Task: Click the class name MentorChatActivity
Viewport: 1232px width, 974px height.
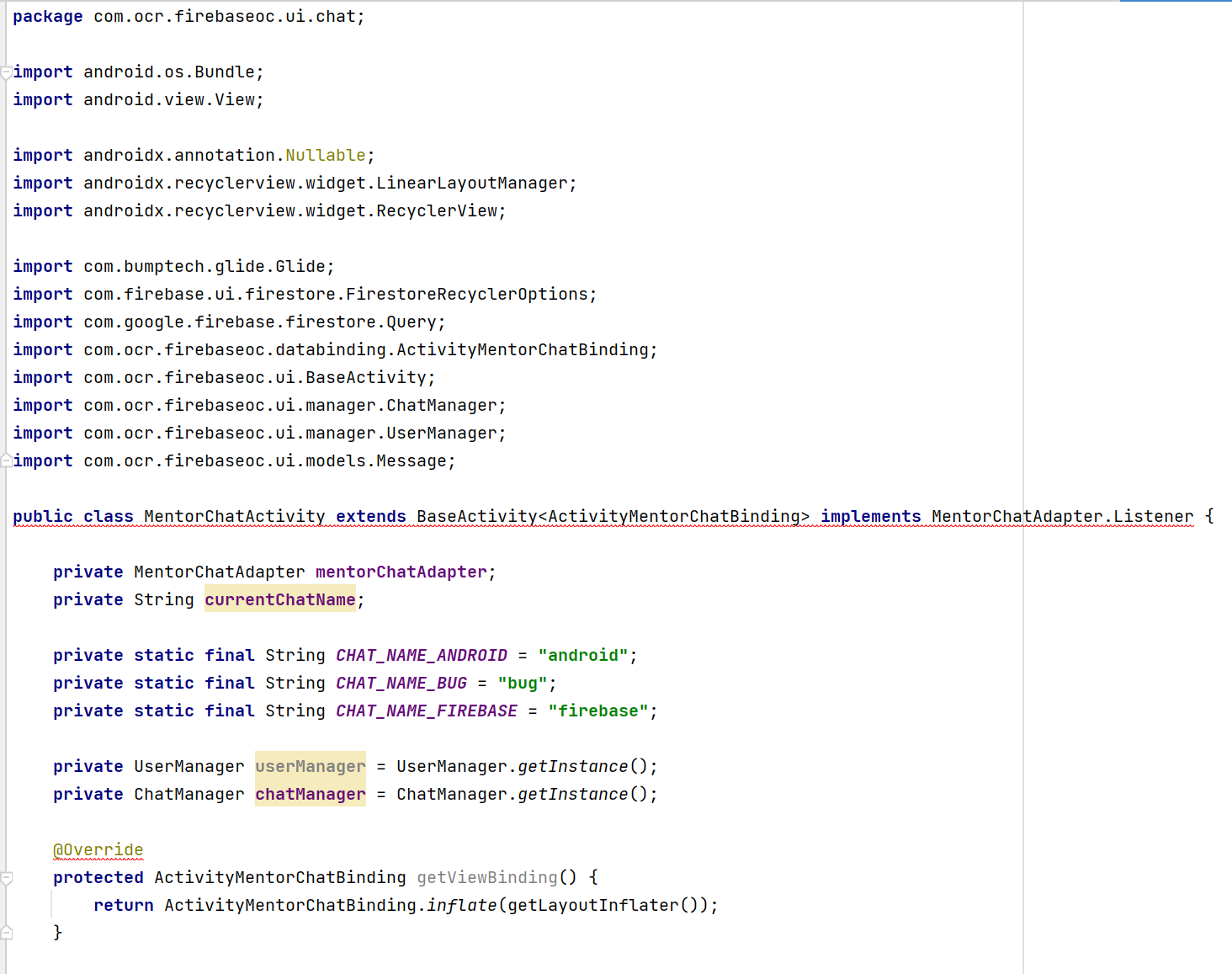Action: pos(235,517)
